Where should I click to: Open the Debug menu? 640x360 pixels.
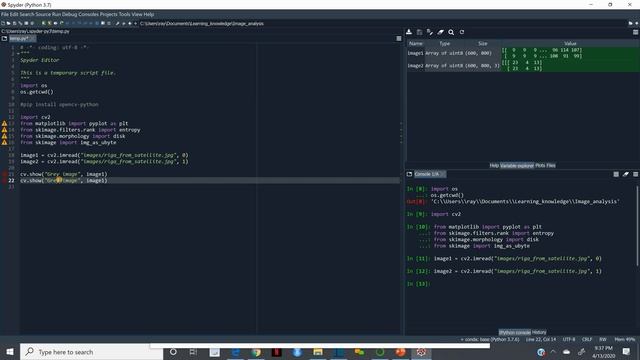69,14
